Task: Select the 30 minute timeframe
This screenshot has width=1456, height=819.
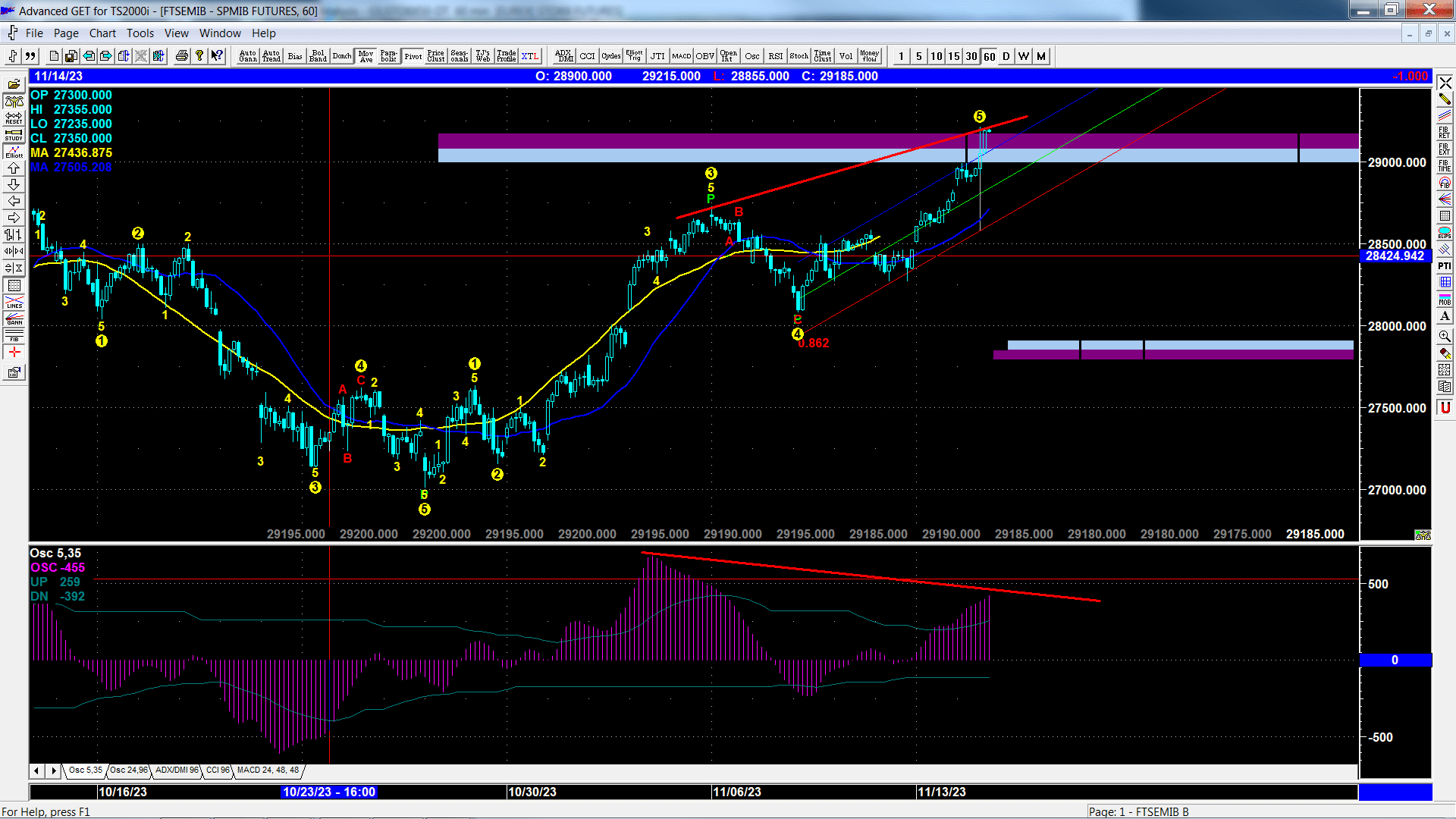Action: click(x=971, y=56)
